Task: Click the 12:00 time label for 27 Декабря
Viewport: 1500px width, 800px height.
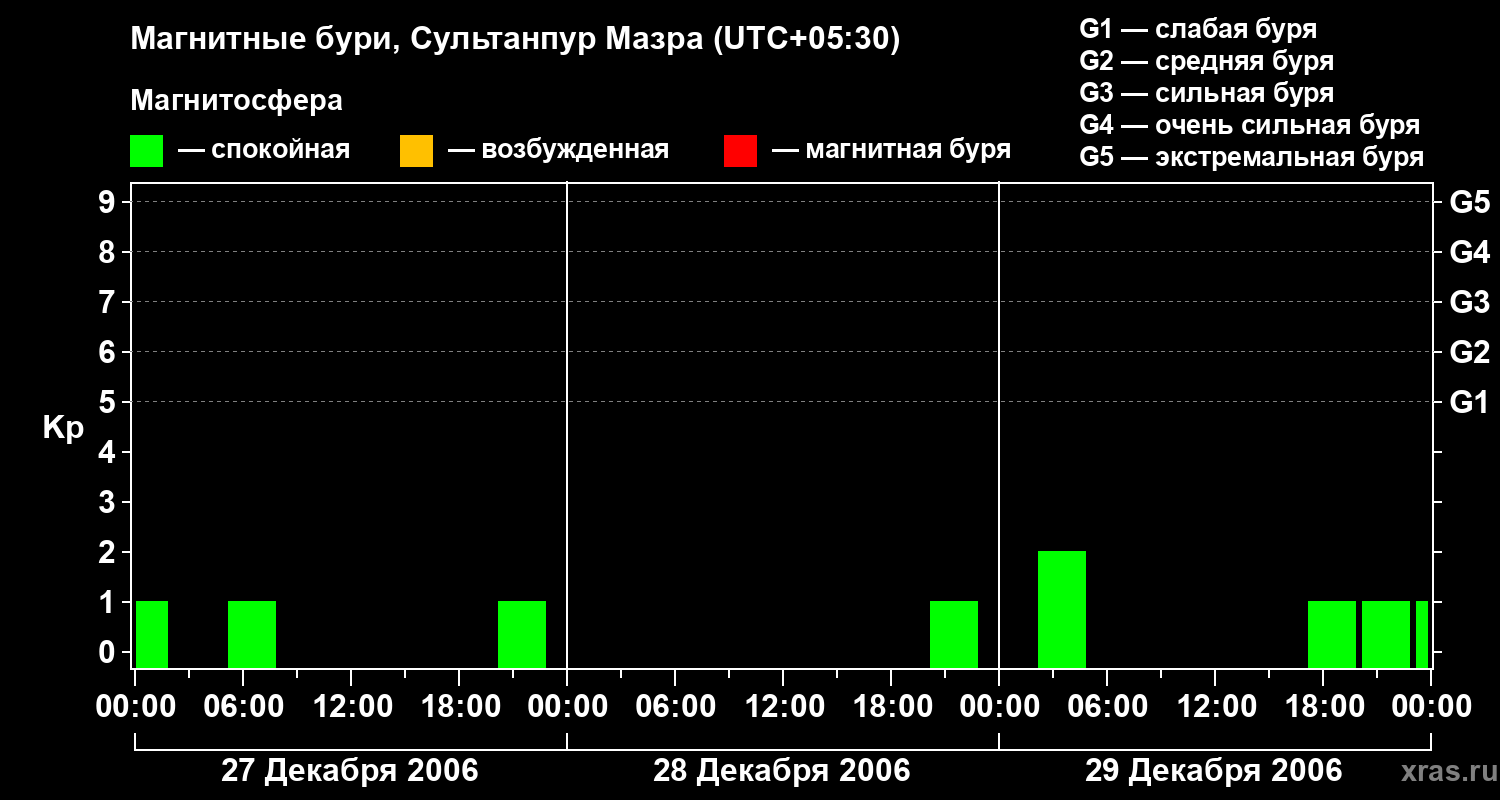Action: point(351,706)
